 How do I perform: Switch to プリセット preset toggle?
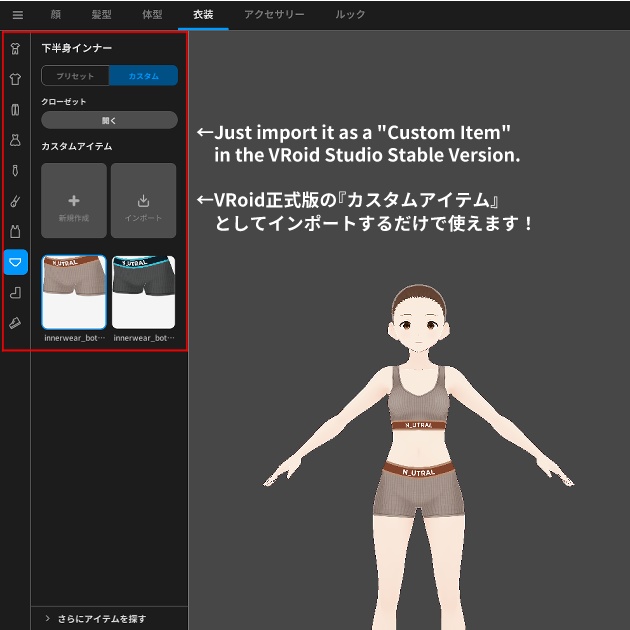tap(75, 76)
